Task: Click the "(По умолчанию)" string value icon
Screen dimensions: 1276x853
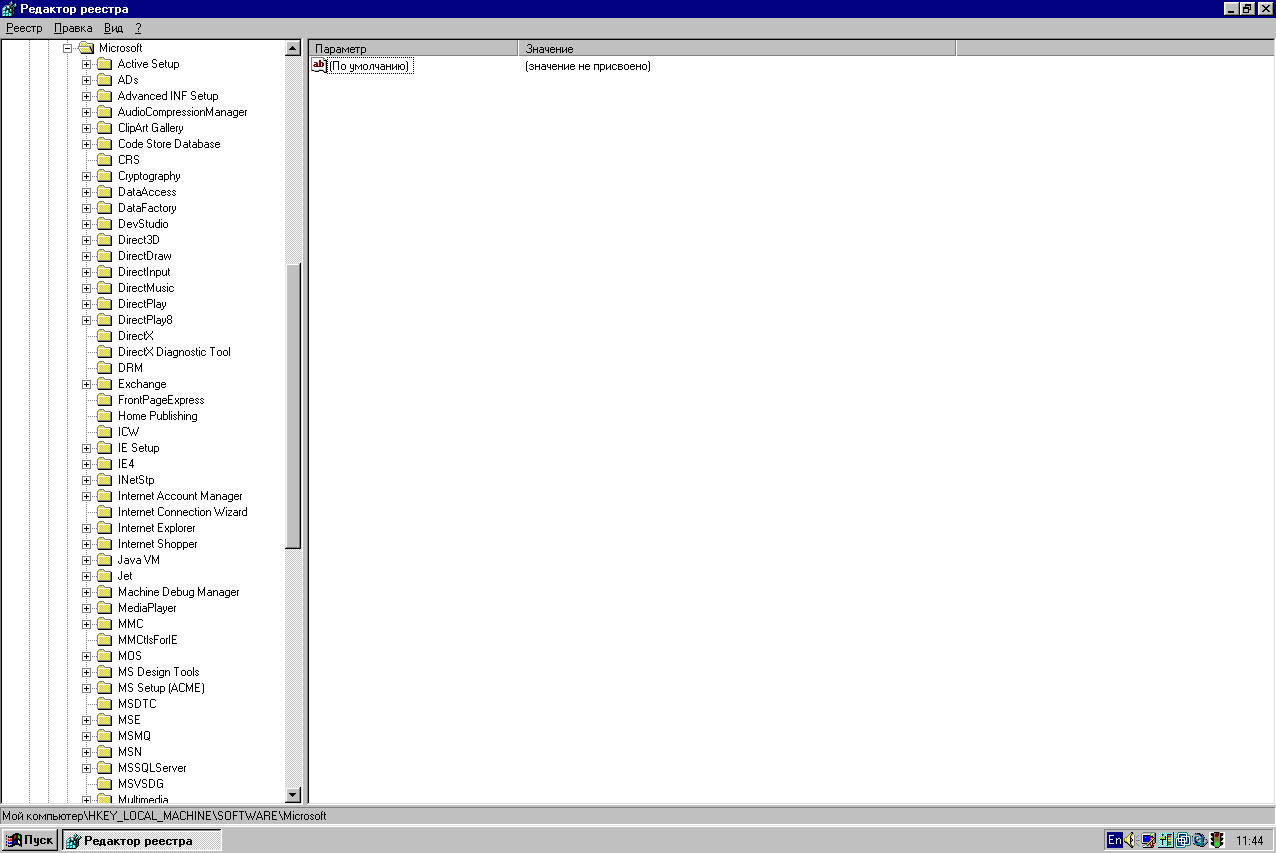Action: point(319,66)
